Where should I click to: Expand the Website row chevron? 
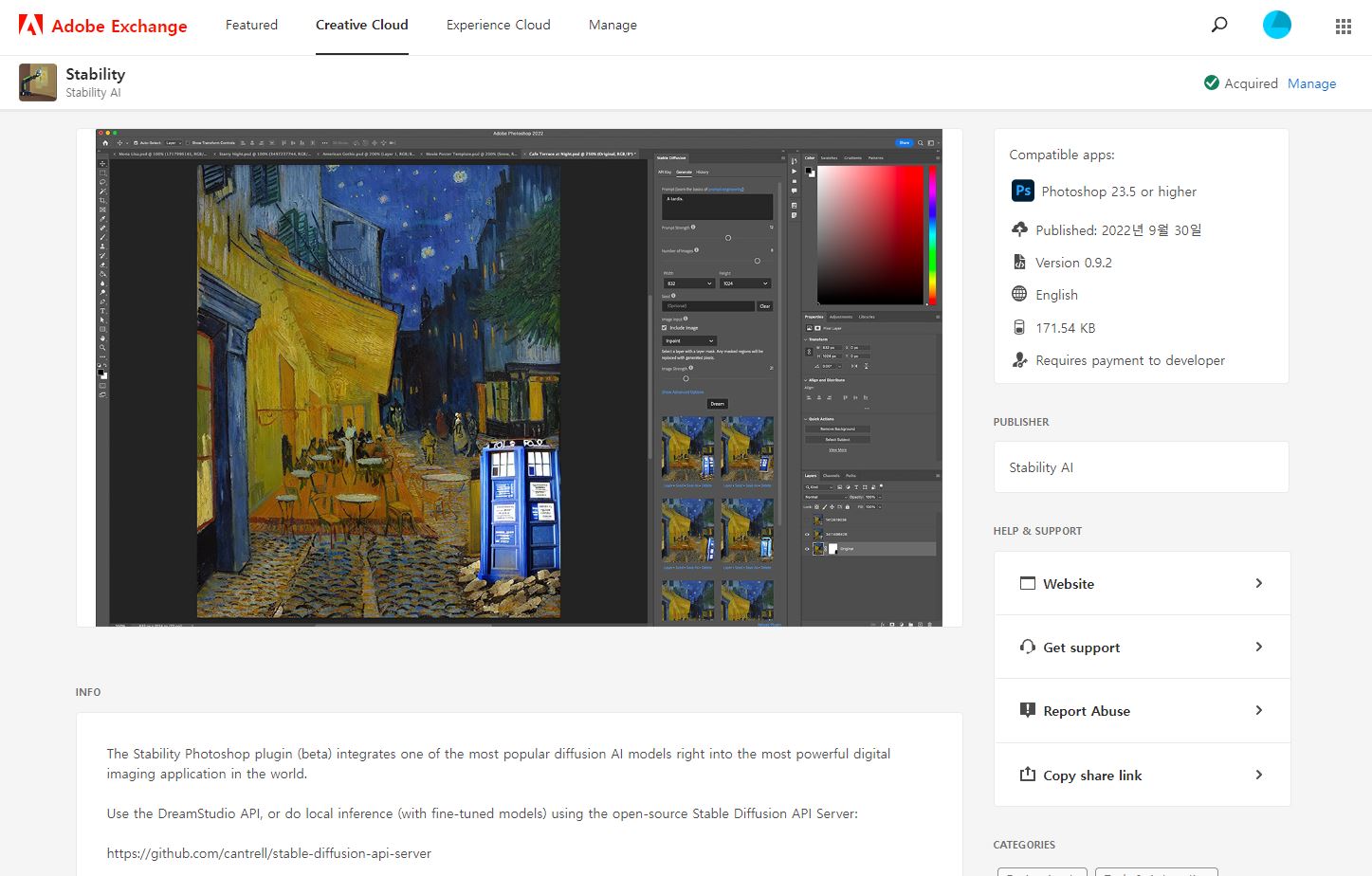click(x=1259, y=583)
